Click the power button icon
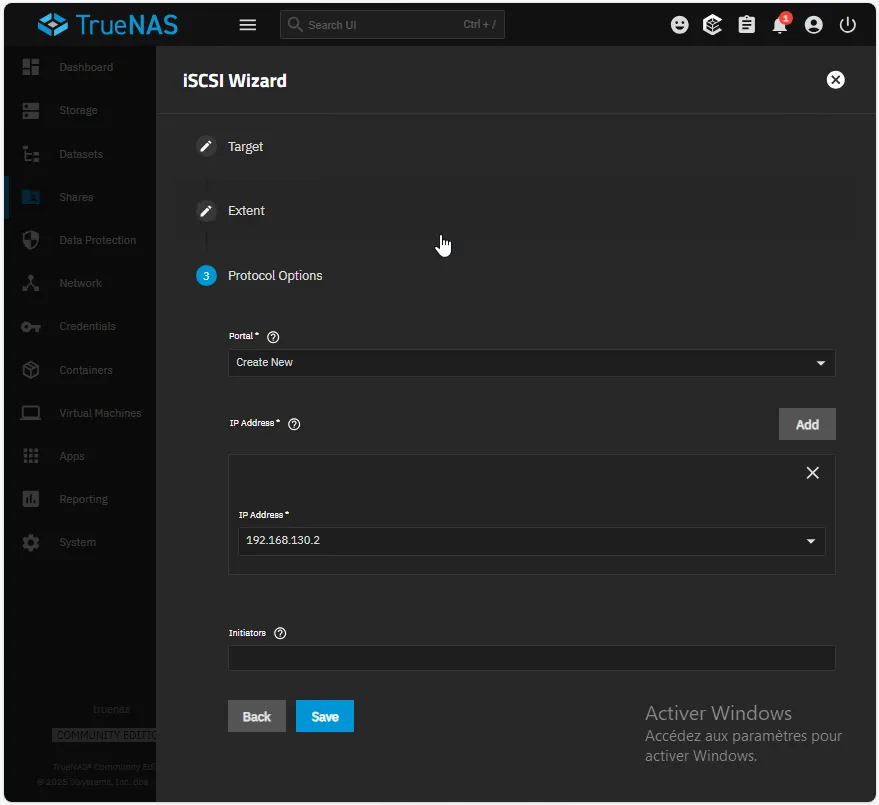This screenshot has height=805, width=879. tap(848, 25)
